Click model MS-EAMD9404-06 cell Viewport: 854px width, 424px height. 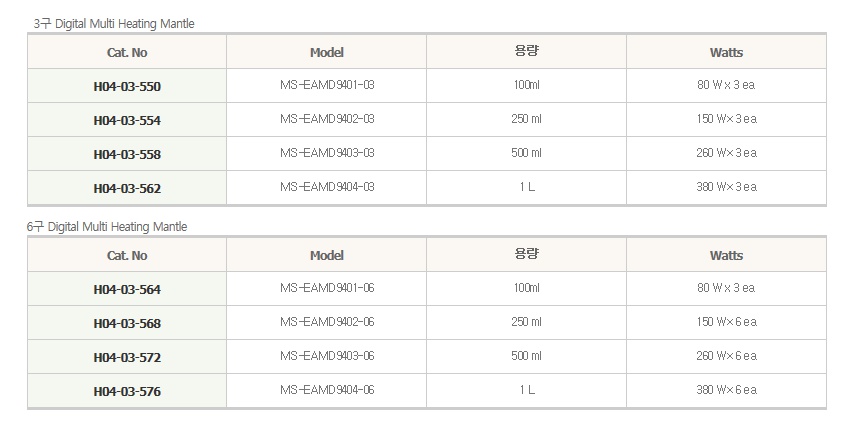point(327,390)
